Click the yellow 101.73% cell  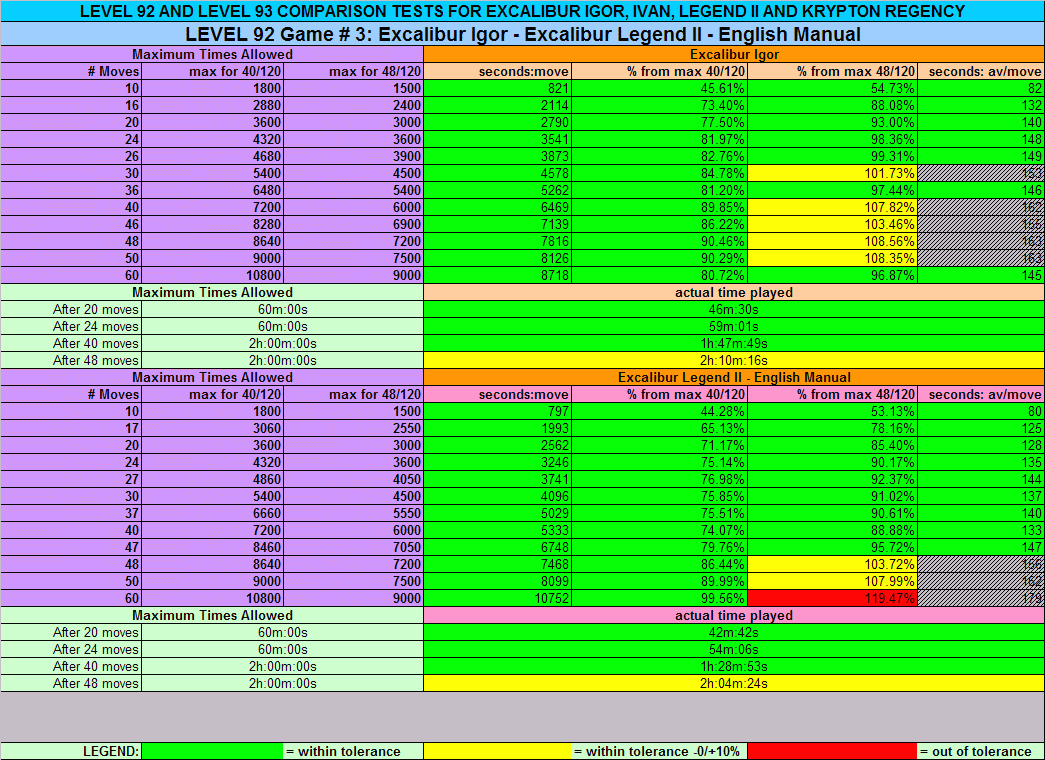pos(832,173)
